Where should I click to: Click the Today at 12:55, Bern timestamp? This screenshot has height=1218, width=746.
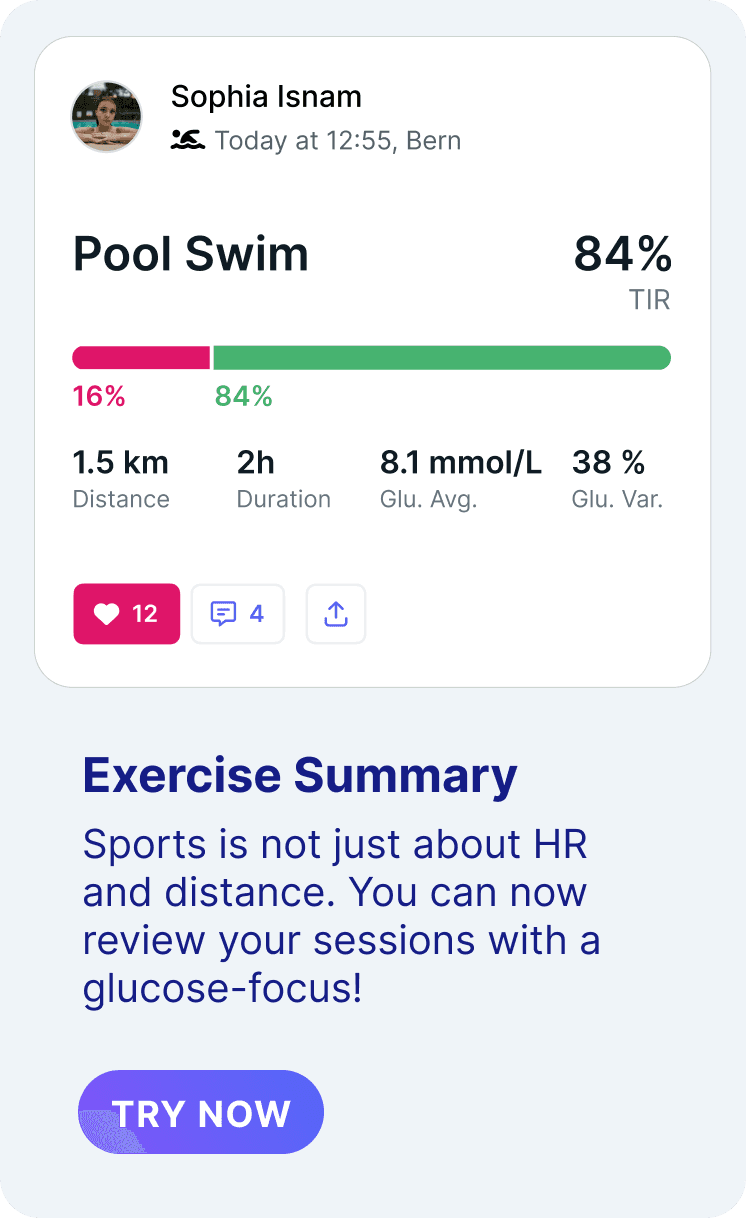[338, 140]
